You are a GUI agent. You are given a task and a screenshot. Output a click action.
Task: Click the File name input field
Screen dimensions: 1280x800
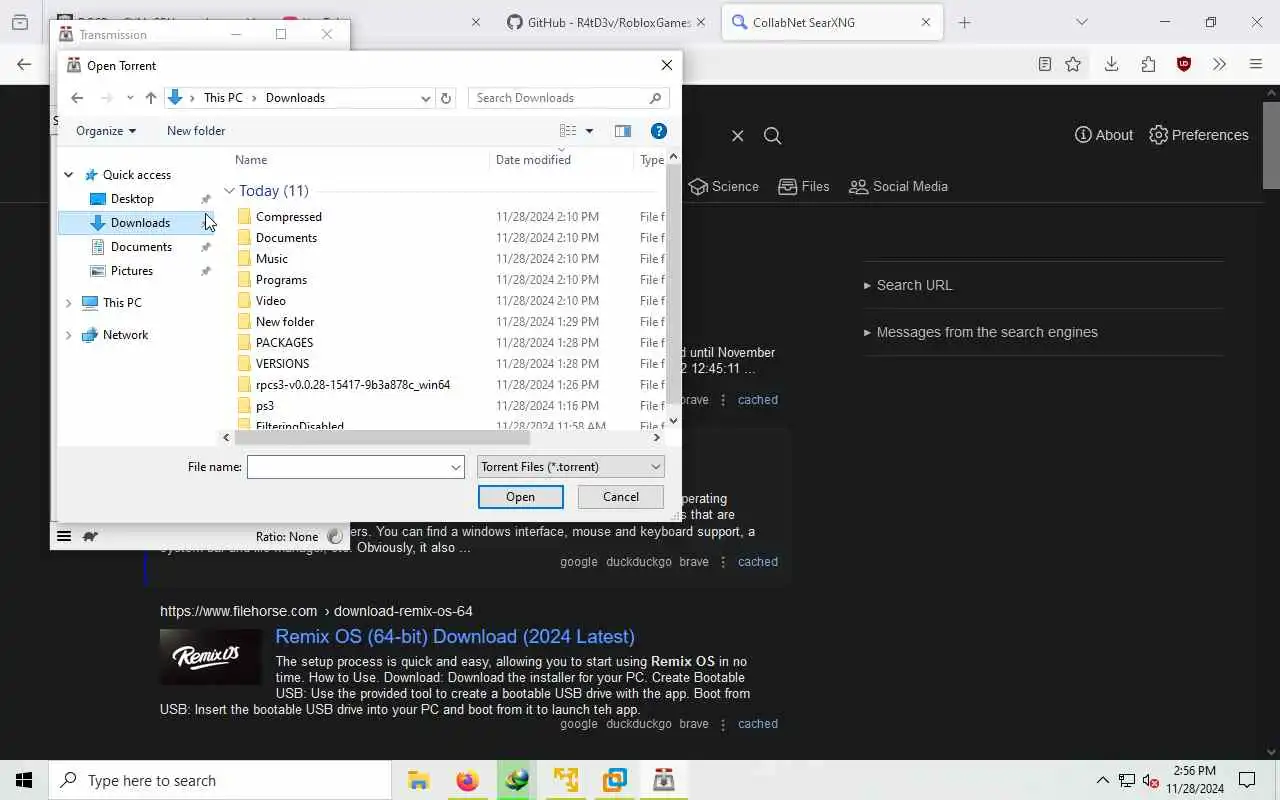348,467
